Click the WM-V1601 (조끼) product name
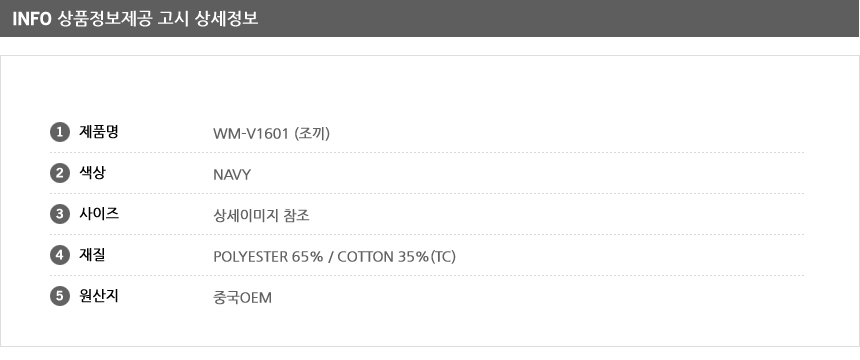The width and height of the screenshot is (860, 360). pos(271,133)
